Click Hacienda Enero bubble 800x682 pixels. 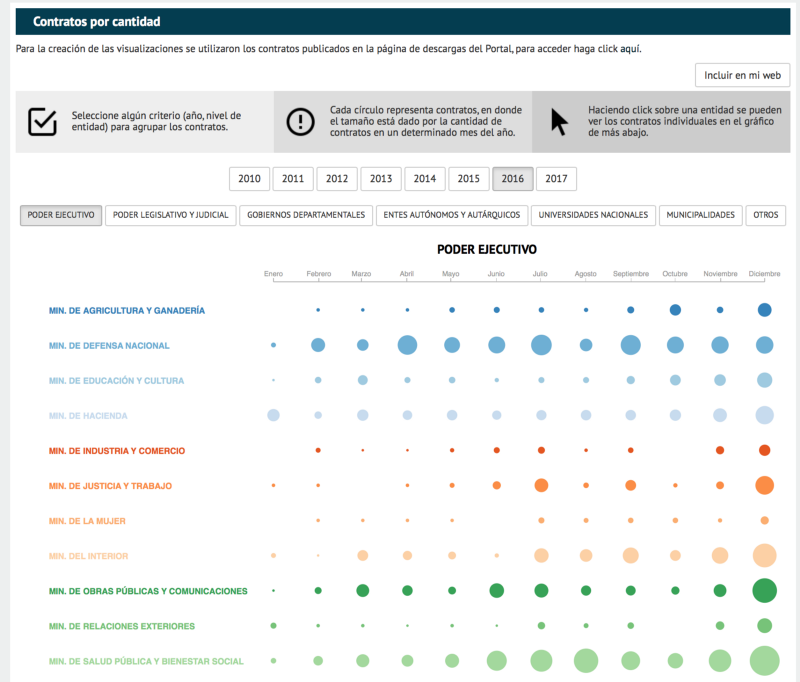273,415
